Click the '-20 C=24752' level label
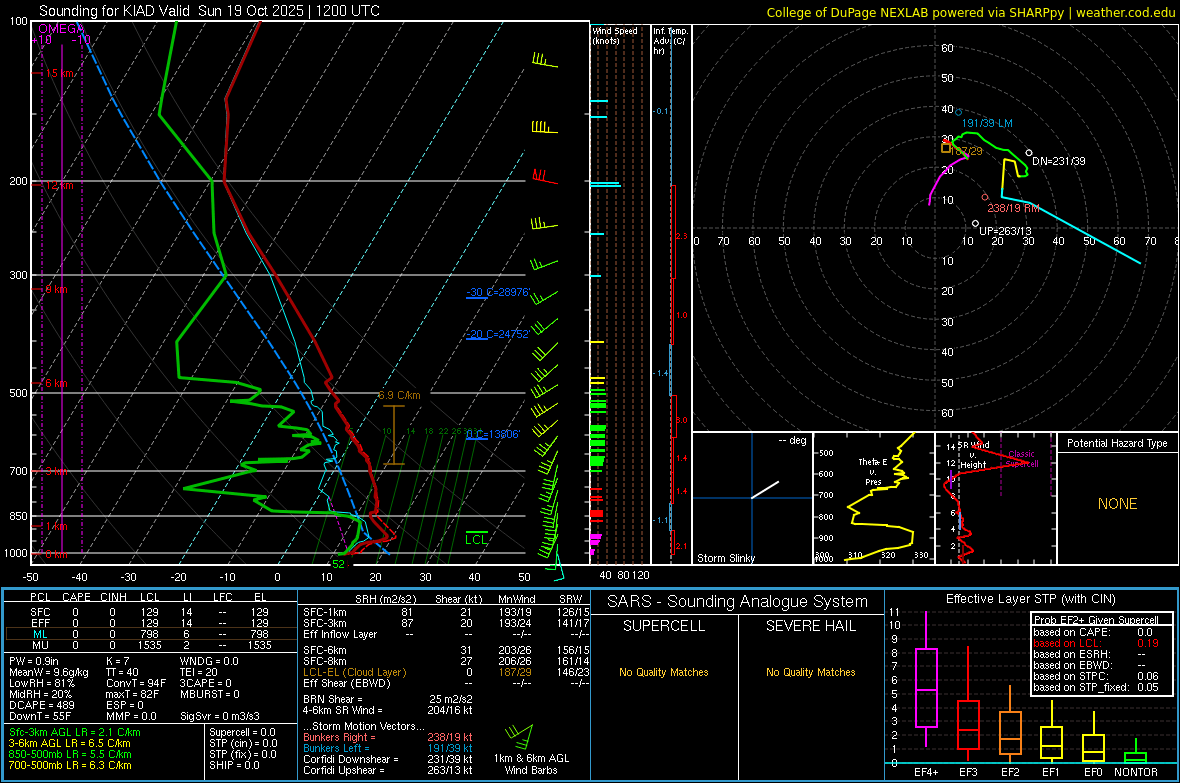1180x783 pixels. (x=499, y=334)
